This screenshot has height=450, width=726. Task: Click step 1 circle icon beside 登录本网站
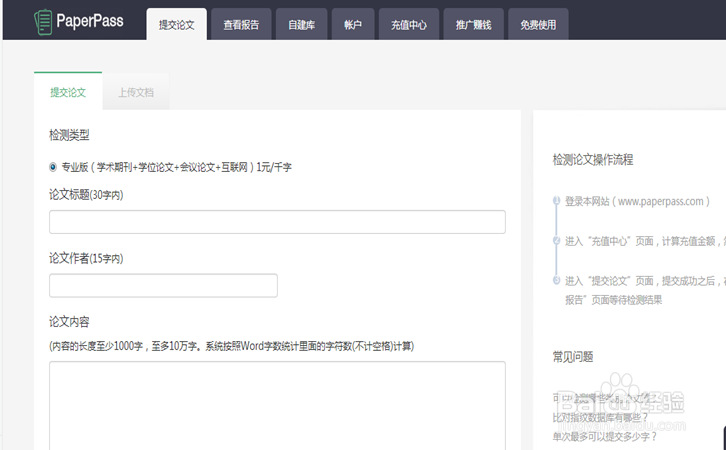[x=557, y=200]
